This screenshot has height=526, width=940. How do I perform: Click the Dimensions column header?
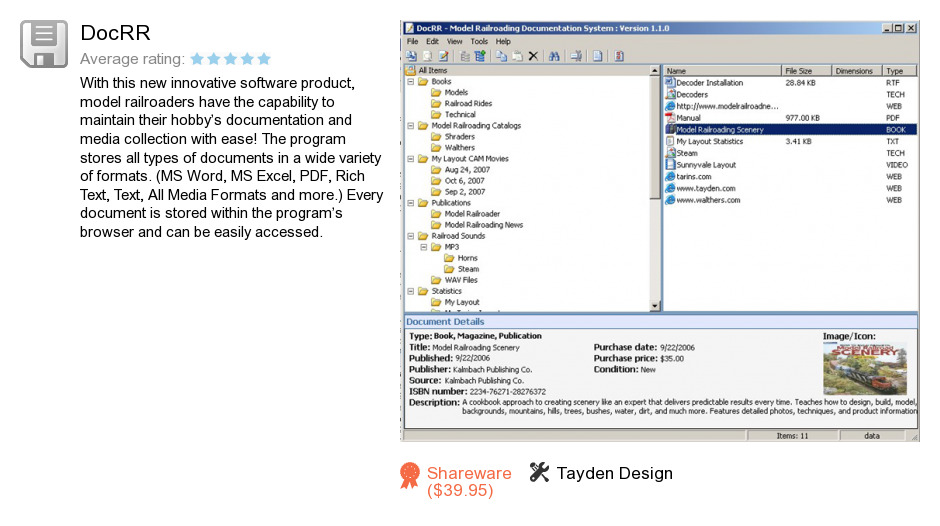pyautogui.click(x=857, y=71)
